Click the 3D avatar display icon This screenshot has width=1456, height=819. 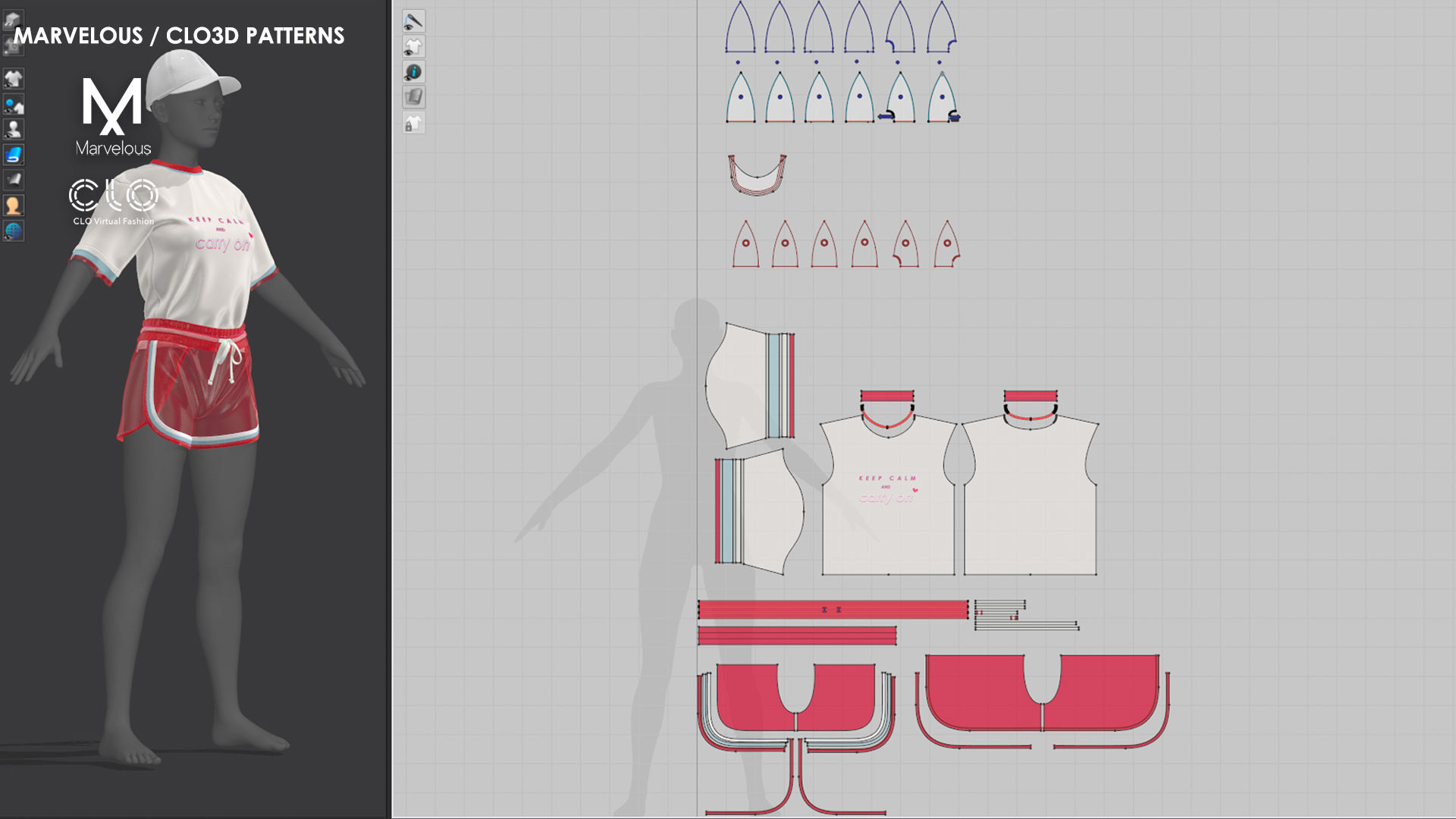pyautogui.click(x=13, y=129)
